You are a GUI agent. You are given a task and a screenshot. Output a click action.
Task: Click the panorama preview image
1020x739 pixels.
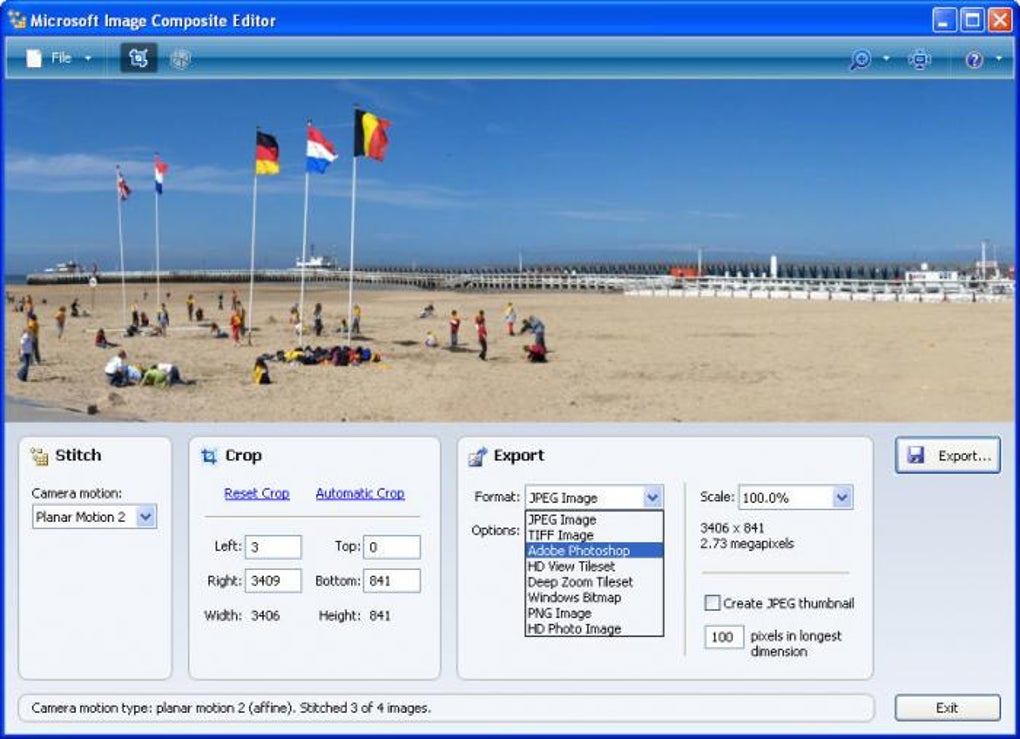coord(510,251)
